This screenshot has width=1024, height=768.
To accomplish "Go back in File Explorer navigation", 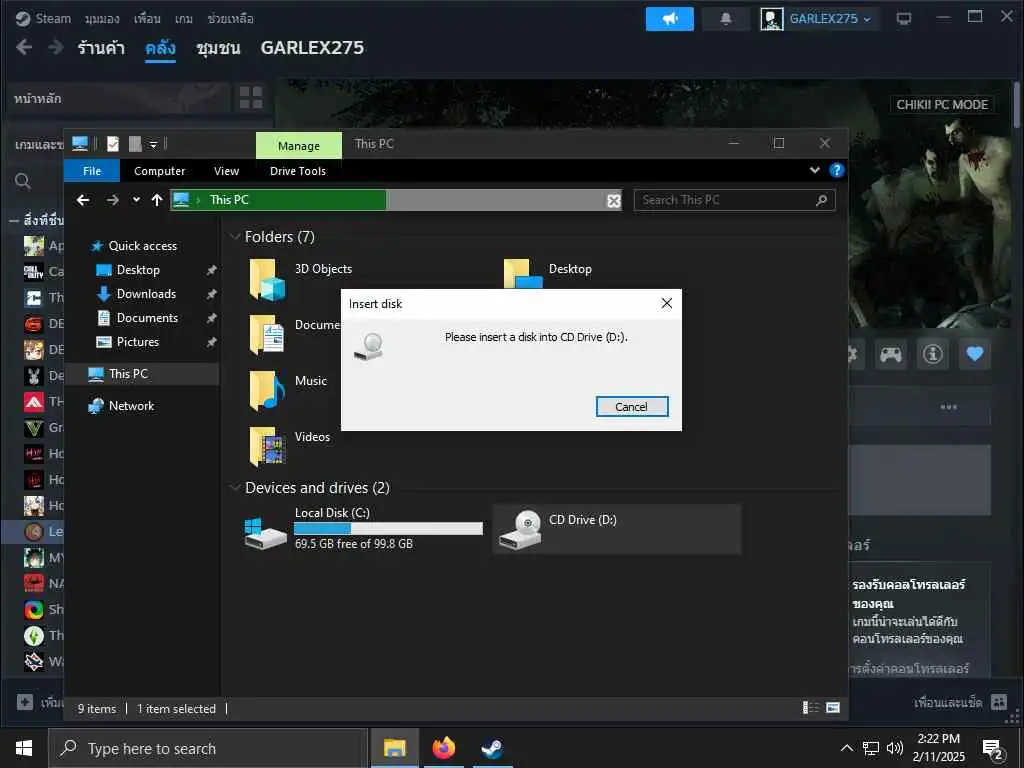I will [83, 200].
